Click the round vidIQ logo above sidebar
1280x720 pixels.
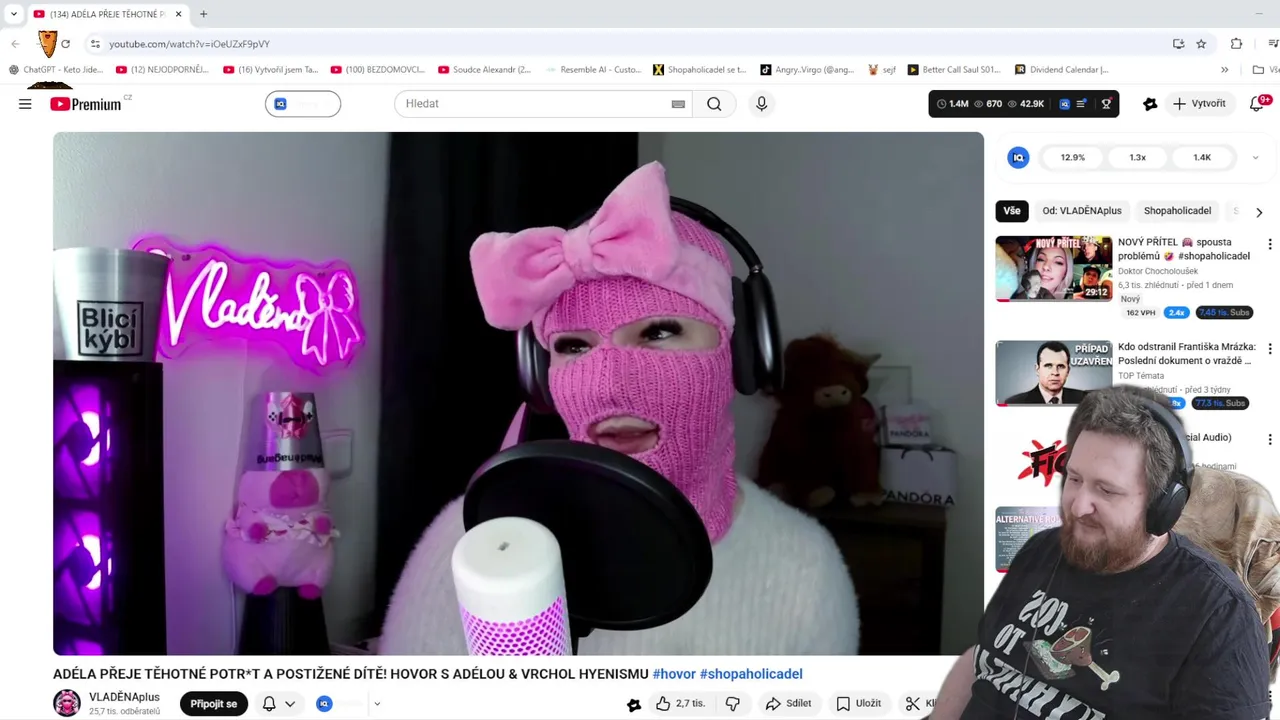point(1018,158)
